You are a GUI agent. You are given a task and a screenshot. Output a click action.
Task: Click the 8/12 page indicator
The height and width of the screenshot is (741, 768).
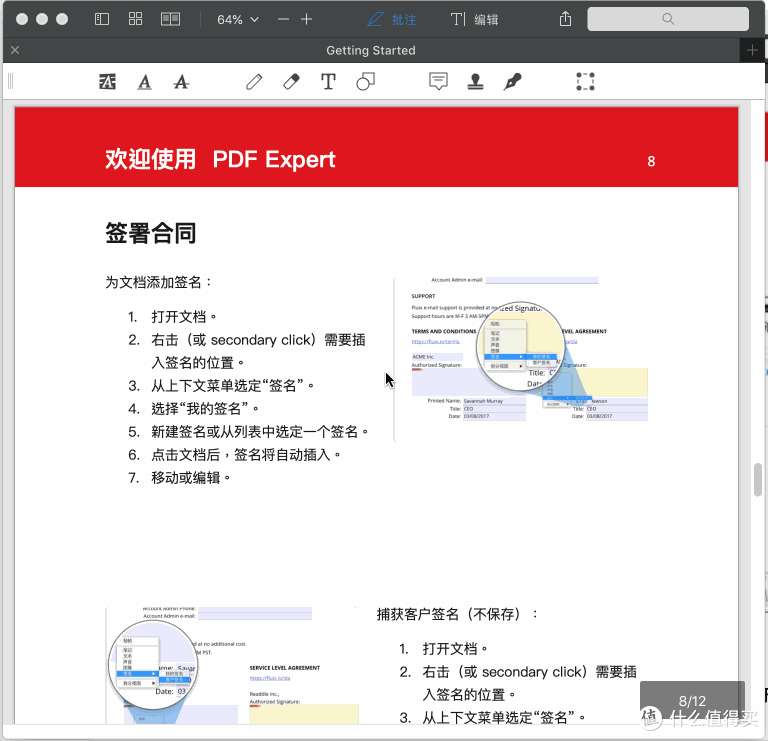[x=692, y=701]
